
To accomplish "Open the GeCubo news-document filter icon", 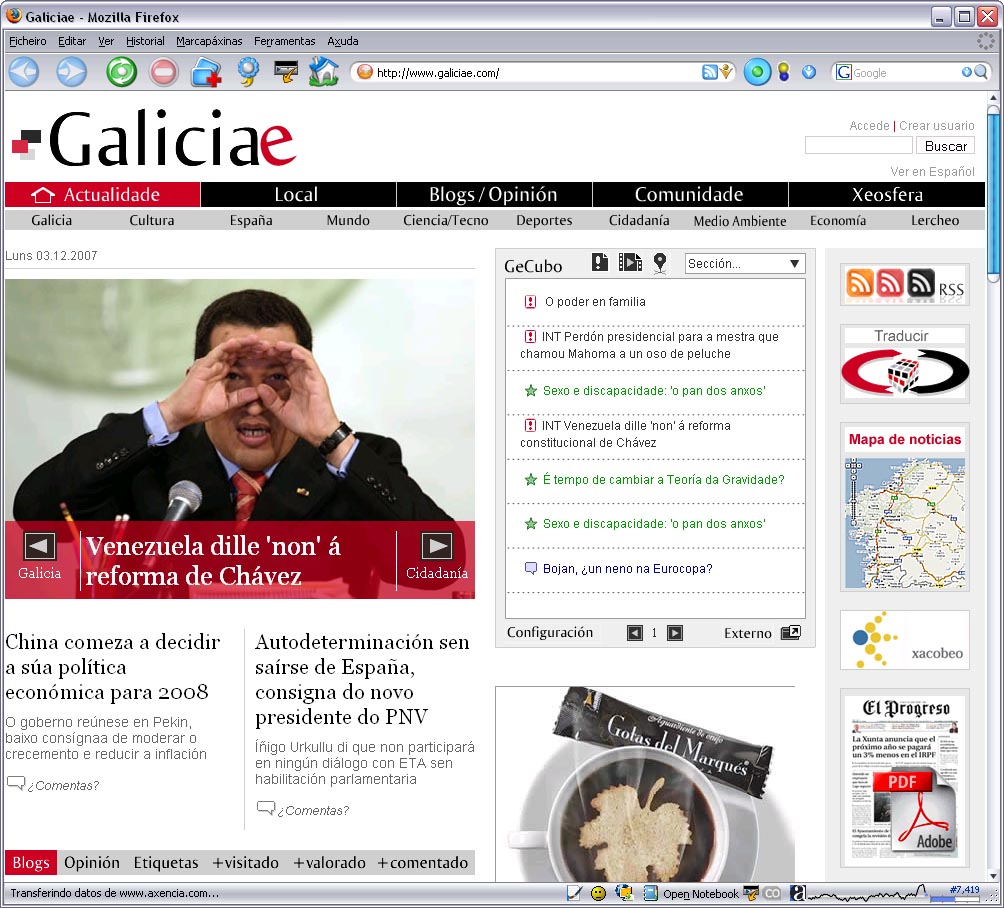I will coord(599,262).
